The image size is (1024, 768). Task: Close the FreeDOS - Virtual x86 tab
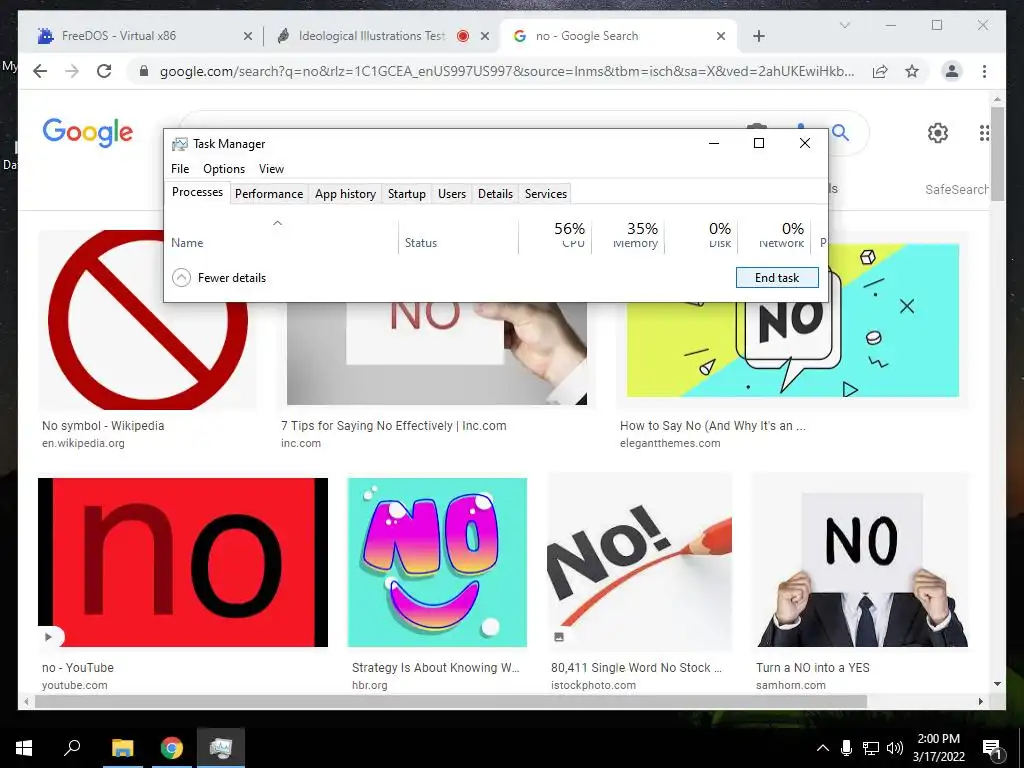248,36
